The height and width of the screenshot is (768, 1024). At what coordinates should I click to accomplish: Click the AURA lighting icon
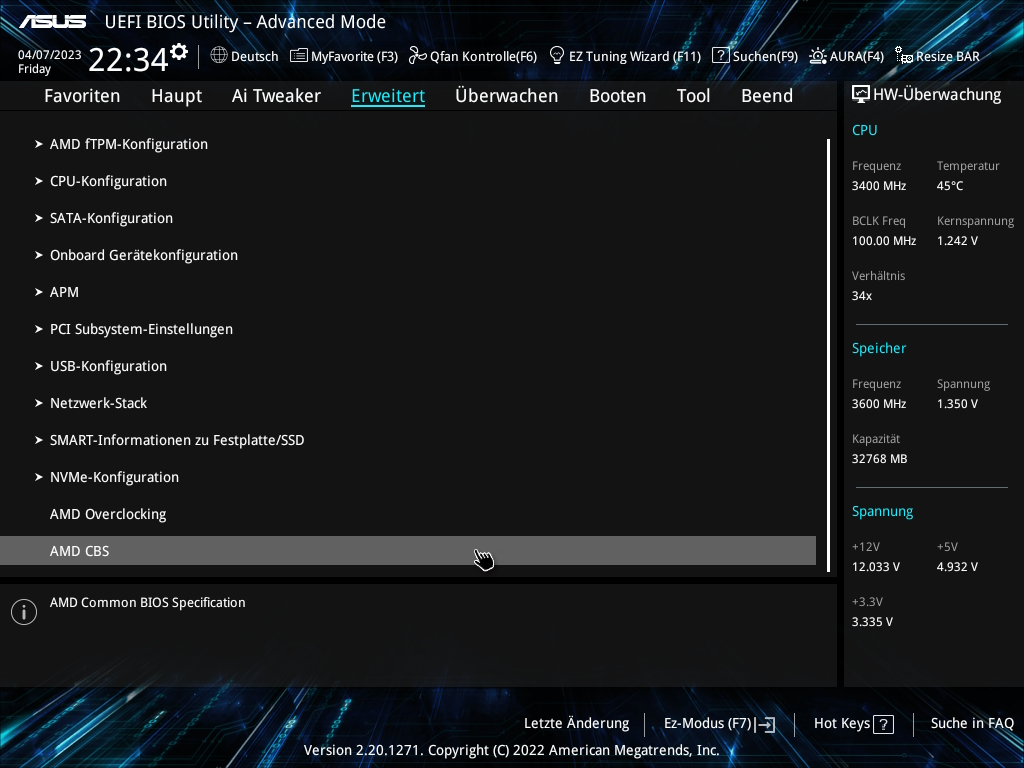818,56
